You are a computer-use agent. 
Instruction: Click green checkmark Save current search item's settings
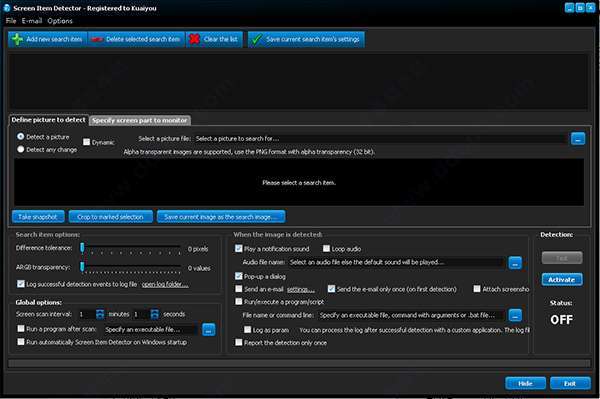click(x=257, y=39)
